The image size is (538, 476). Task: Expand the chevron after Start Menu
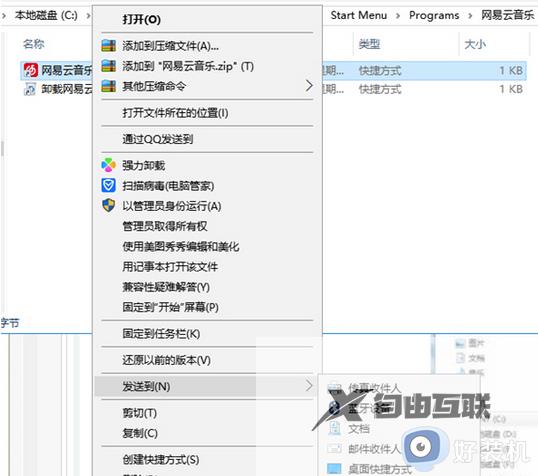click(x=398, y=16)
